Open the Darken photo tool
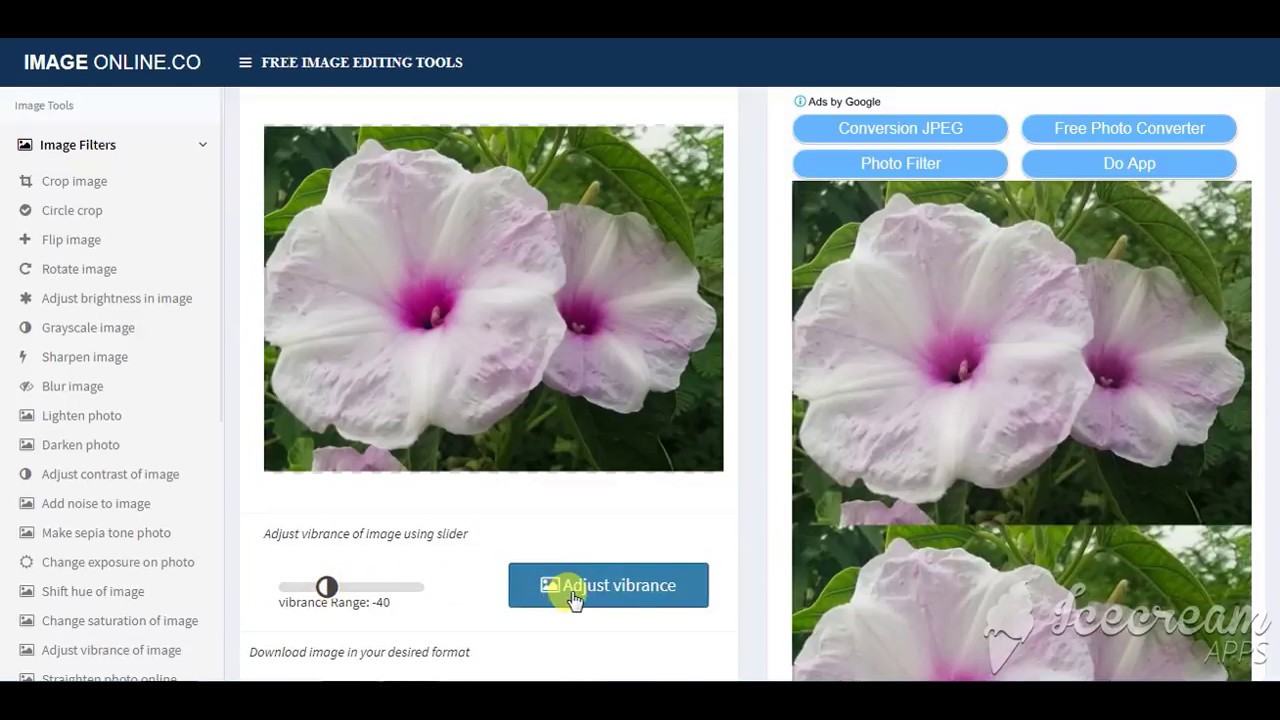 pyautogui.click(x=81, y=444)
